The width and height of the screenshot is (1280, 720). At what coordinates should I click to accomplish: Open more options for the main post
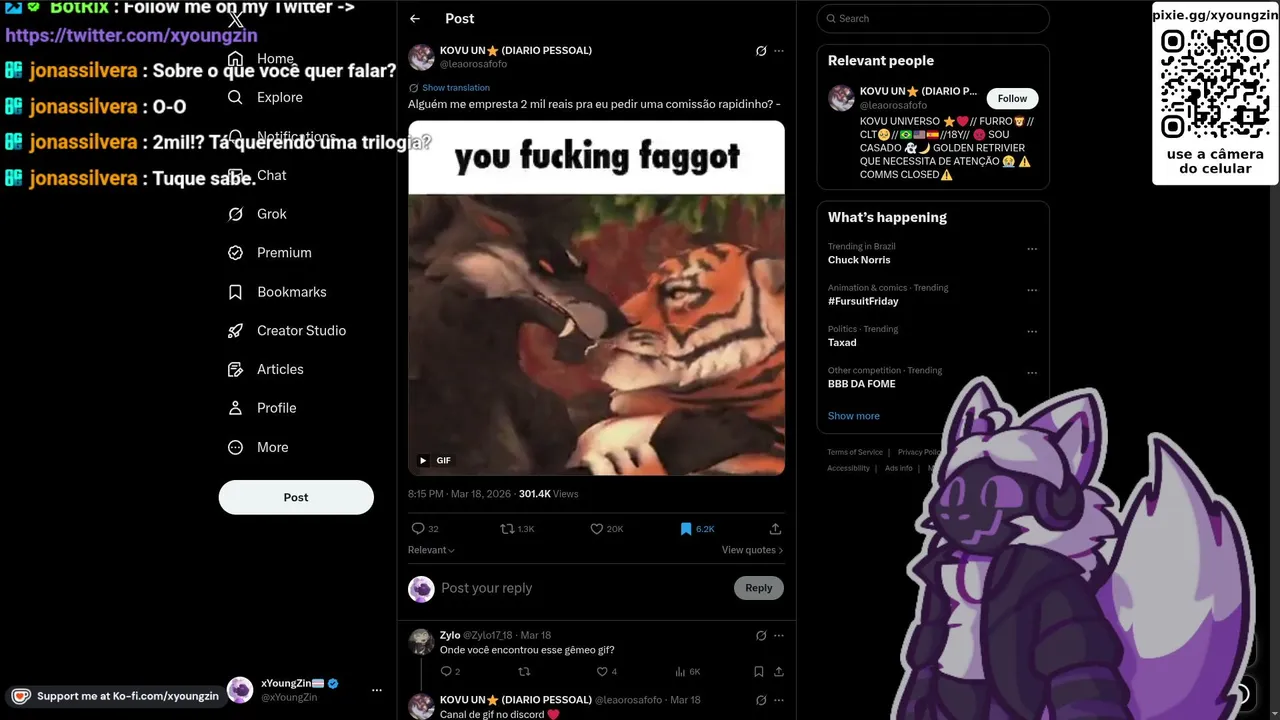coord(779,51)
